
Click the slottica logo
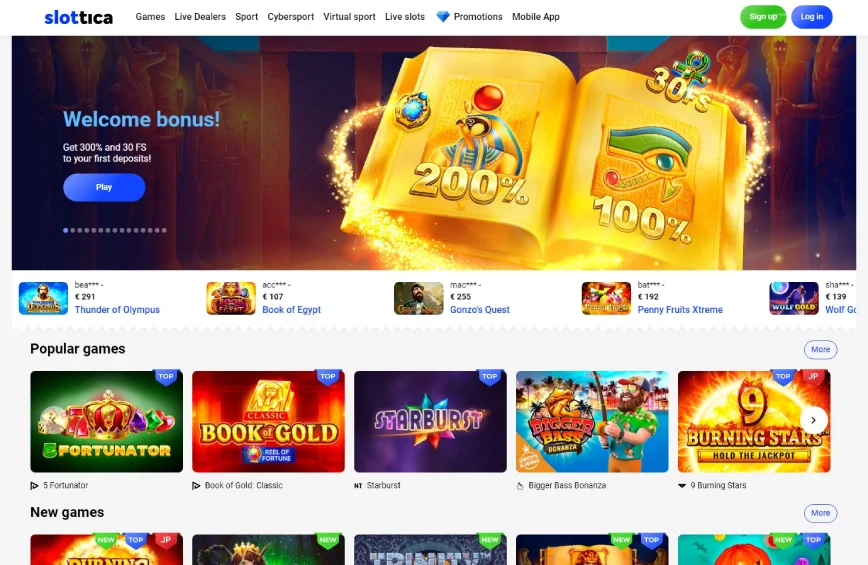click(x=79, y=17)
